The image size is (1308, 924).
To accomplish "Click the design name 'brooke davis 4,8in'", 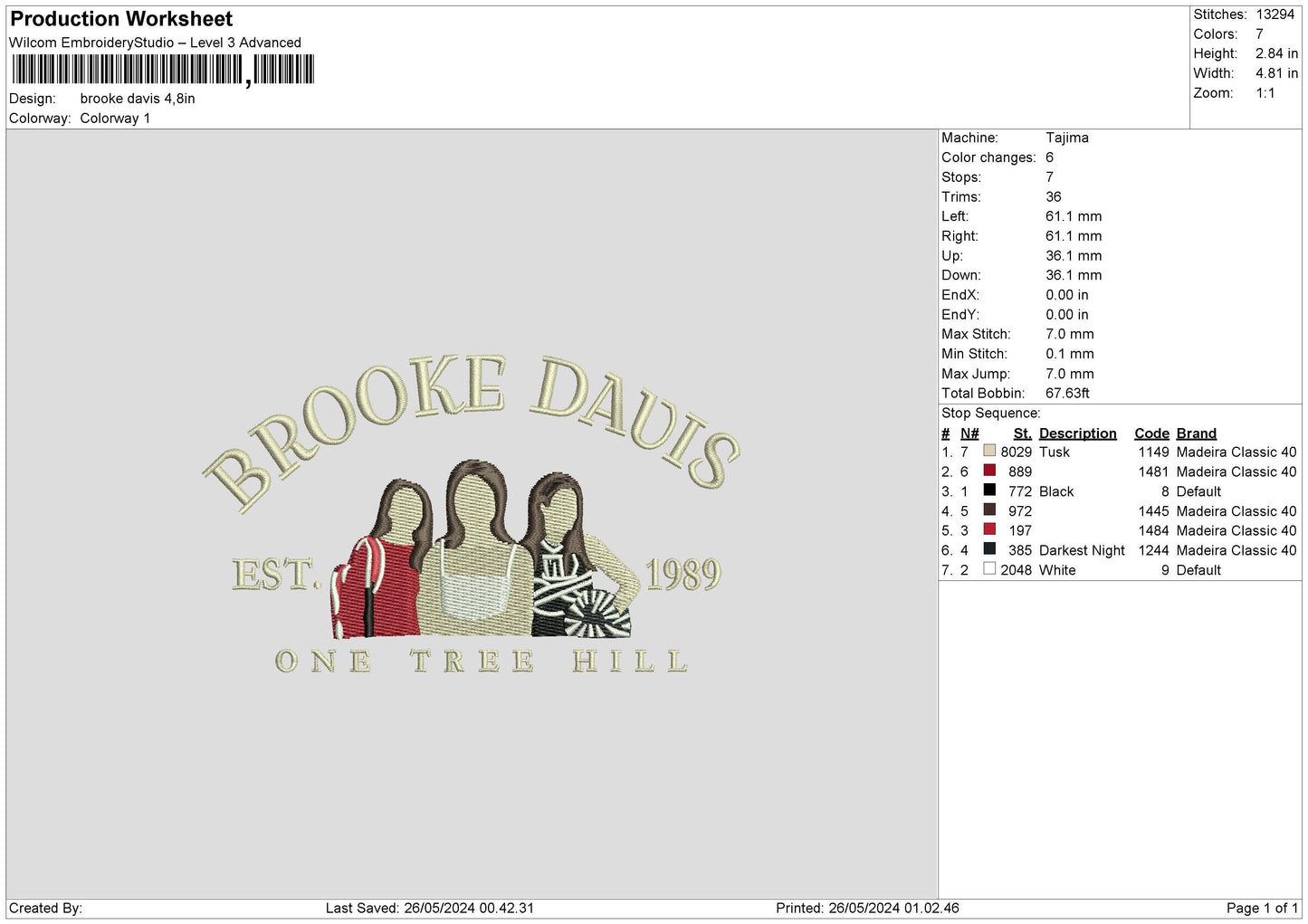I will pos(138,99).
